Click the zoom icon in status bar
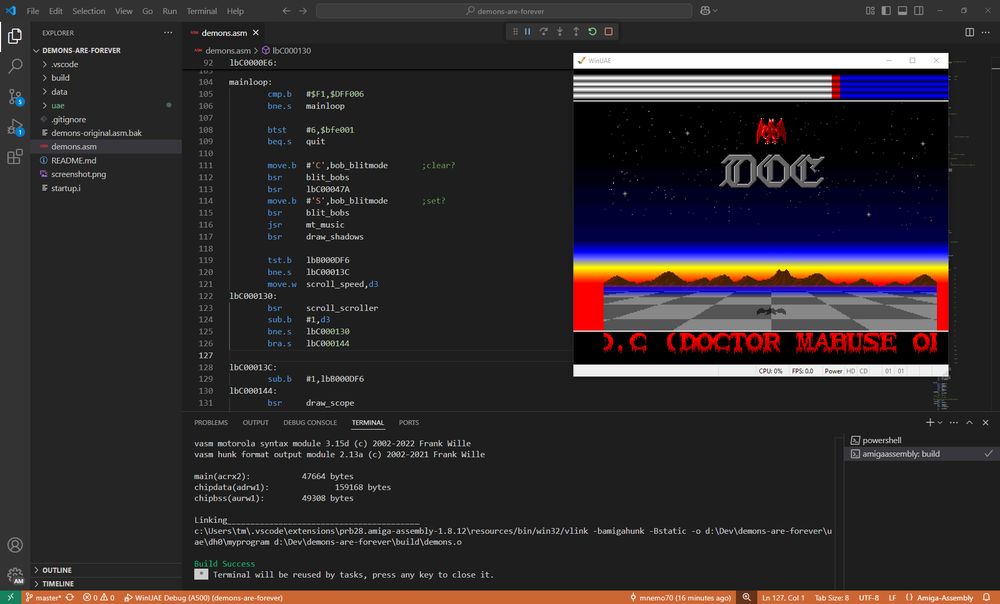The image size is (1000, 604). tap(746, 598)
